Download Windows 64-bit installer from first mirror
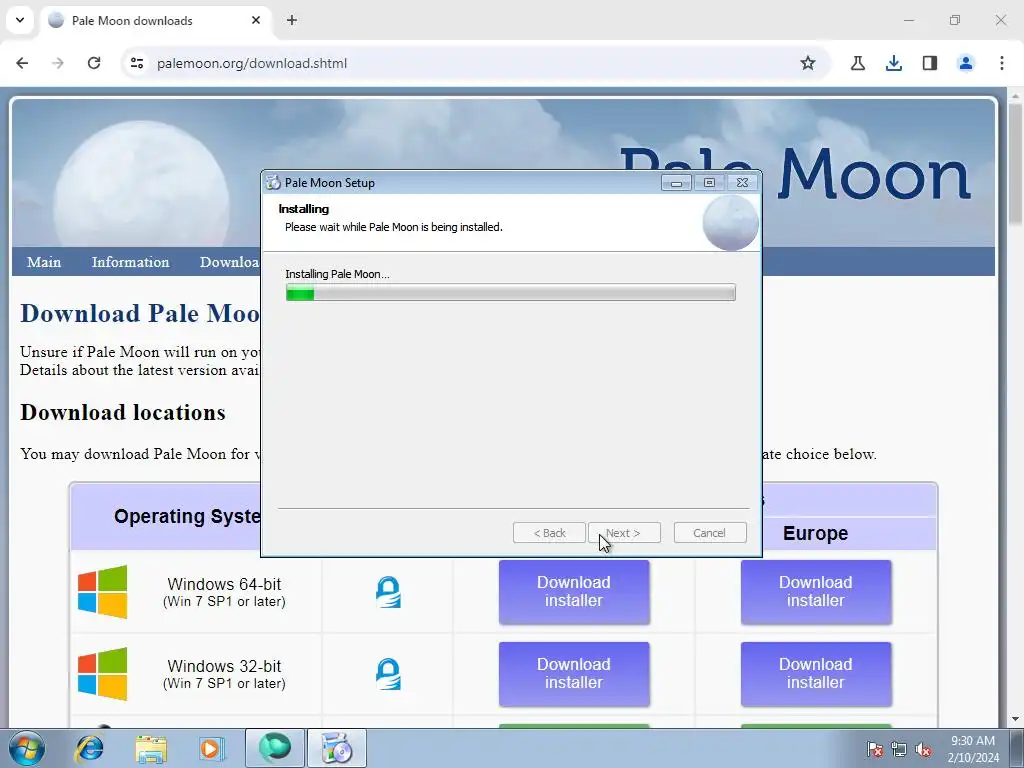This screenshot has width=1024, height=768. [574, 592]
